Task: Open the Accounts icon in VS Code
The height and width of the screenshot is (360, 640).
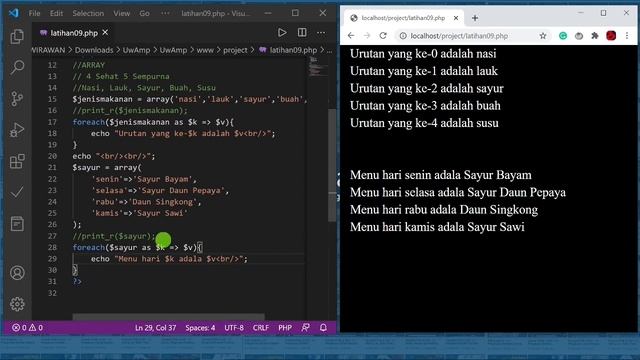Action: point(17,273)
